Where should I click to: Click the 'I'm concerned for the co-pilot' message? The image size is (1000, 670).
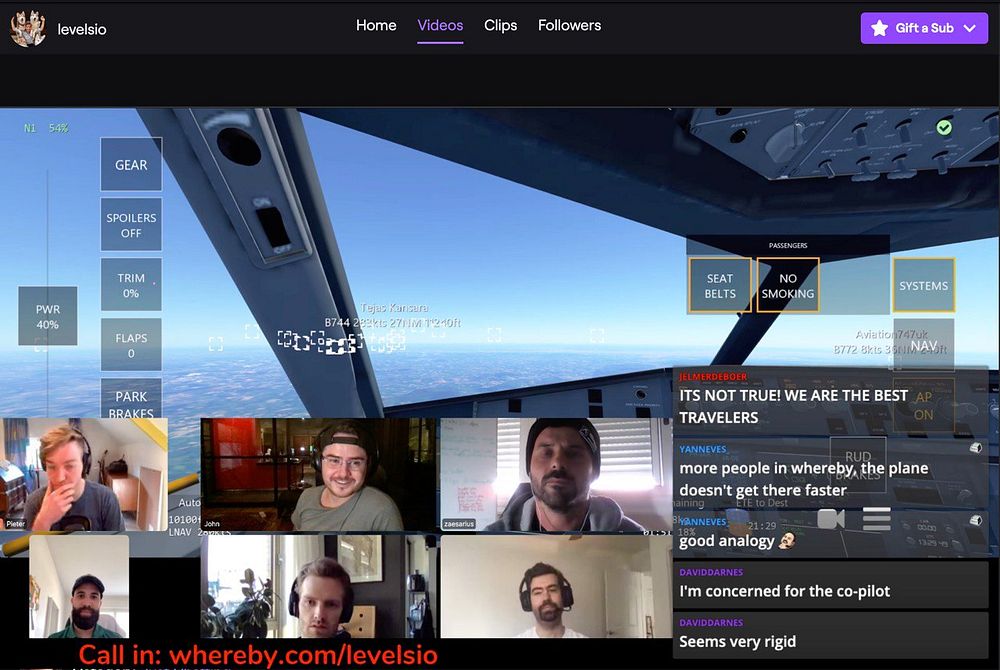click(x=784, y=591)
